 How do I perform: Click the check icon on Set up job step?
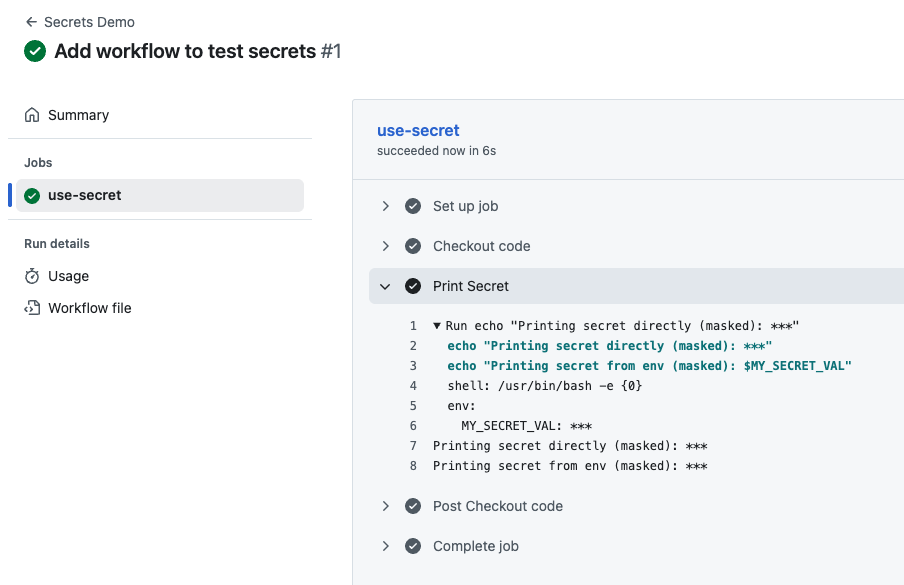pos(413,206)
